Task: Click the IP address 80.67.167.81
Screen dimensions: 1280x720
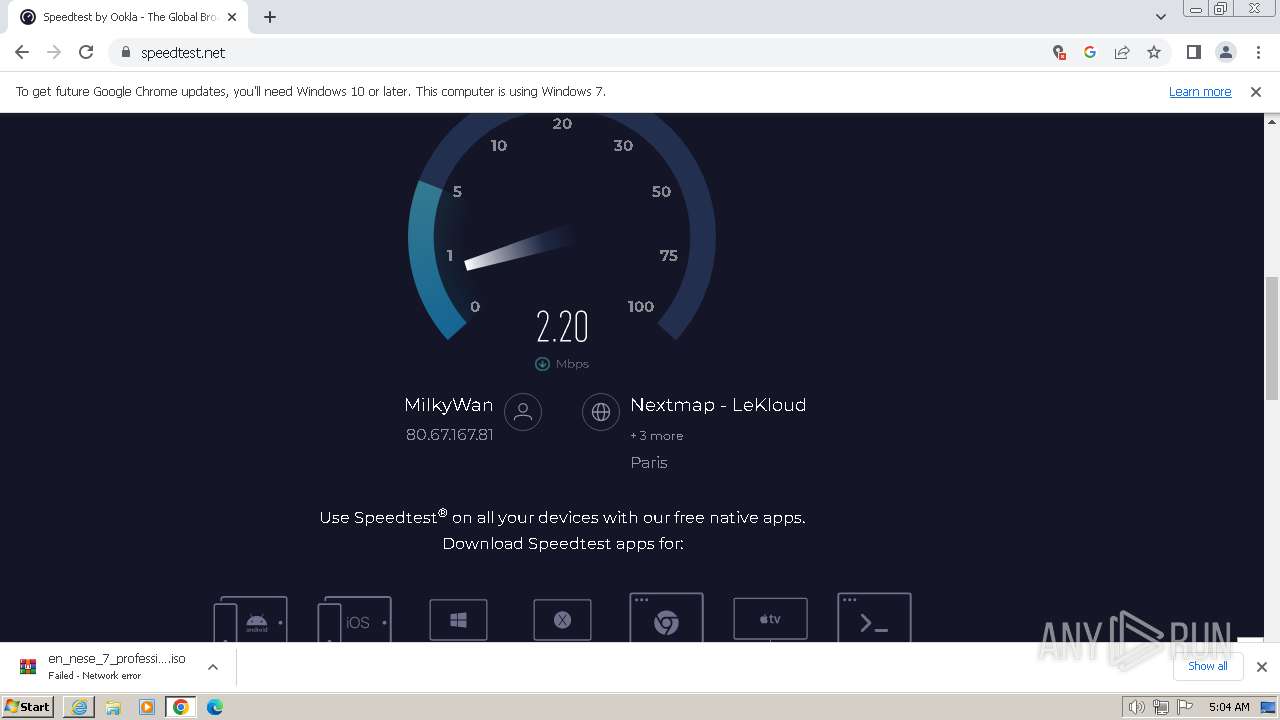Action: 449,435
